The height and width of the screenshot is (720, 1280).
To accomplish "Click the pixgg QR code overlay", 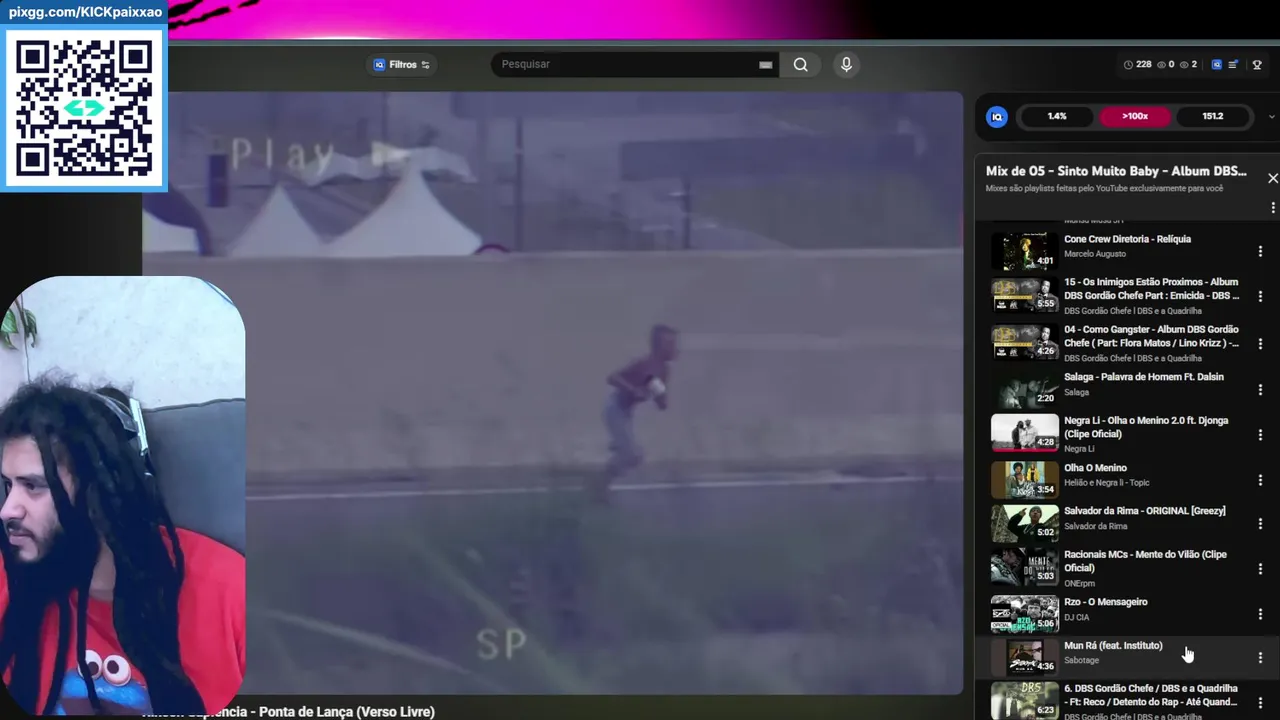I will pyautogui.click(x=85, y=108).
